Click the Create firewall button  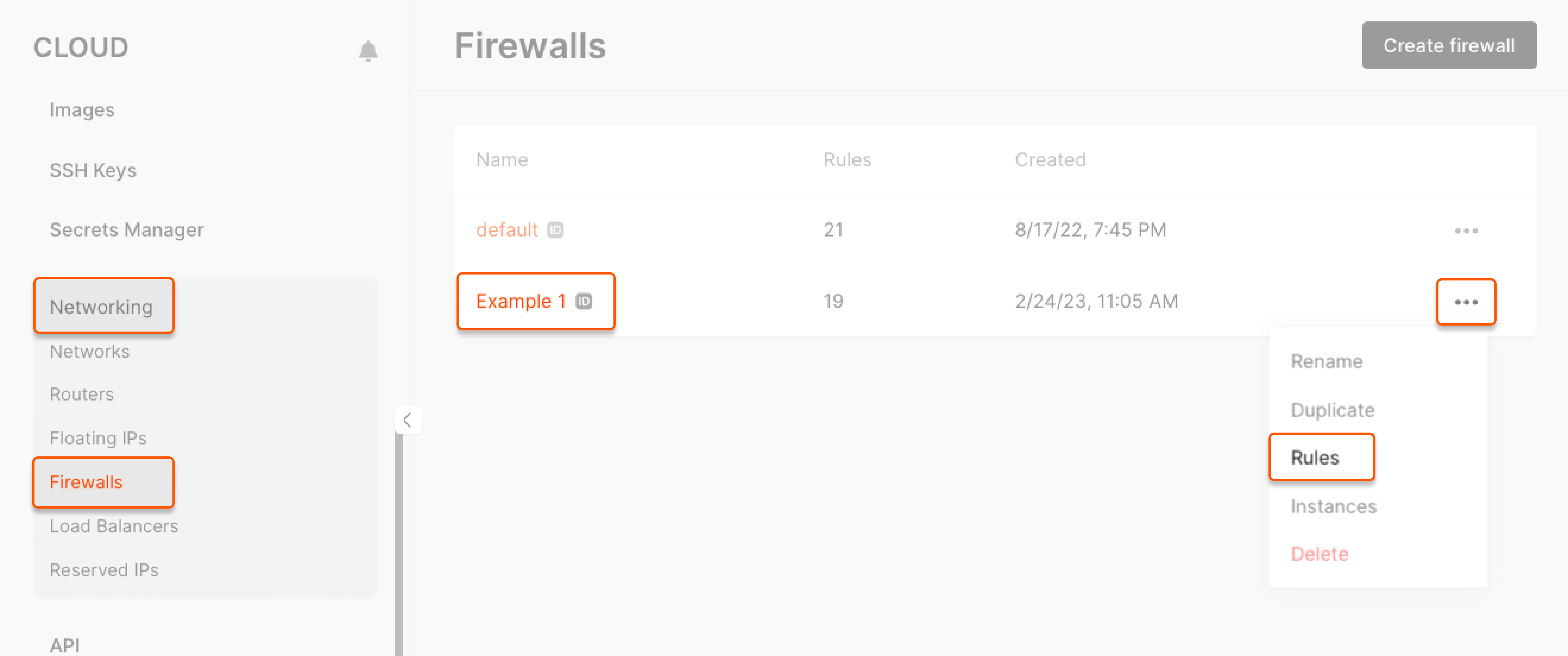[x=1449, y=45]
